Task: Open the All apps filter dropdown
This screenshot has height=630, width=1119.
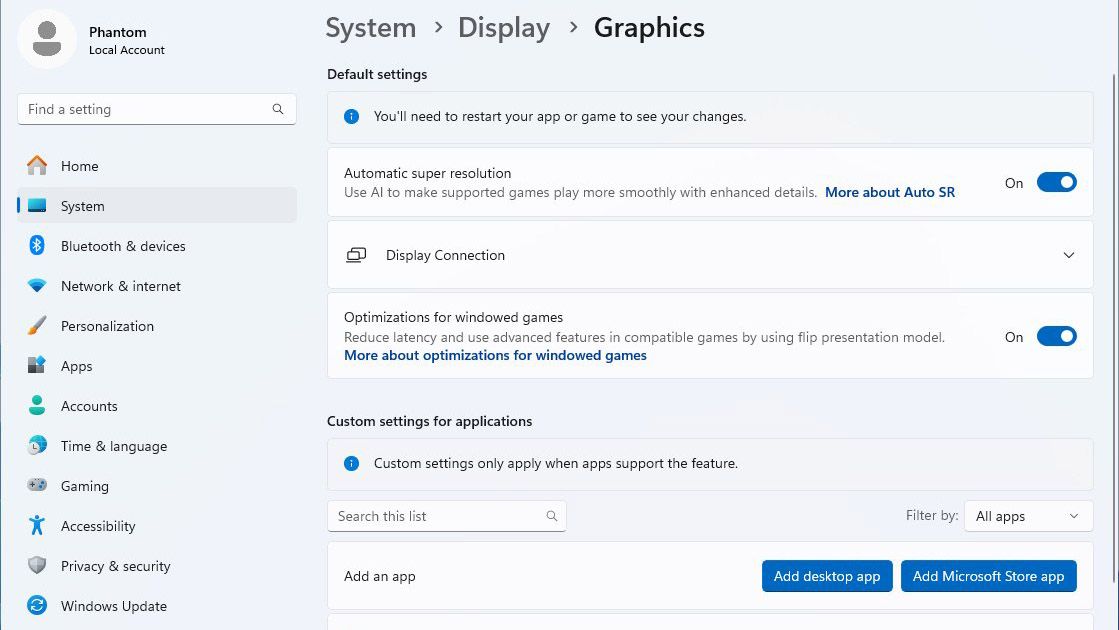Action: pyautogui.click(x=1028, y=516)
